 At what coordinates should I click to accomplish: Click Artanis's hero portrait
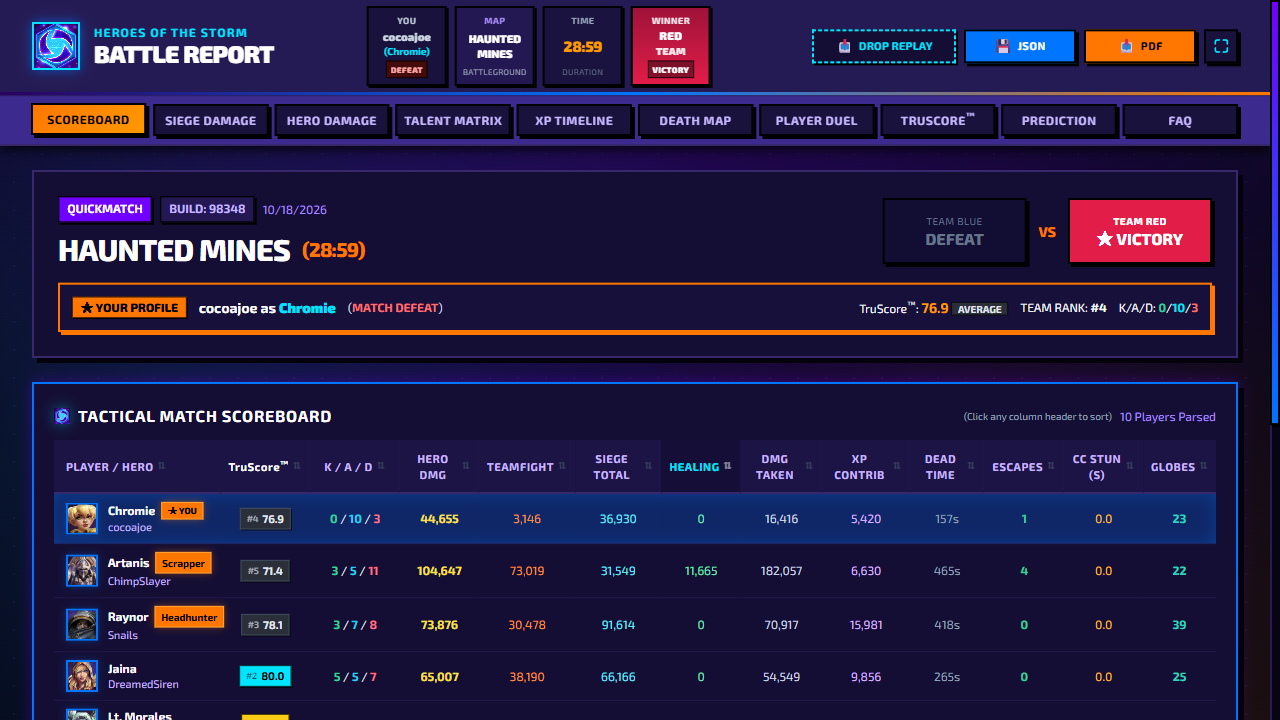pos(82,571)
